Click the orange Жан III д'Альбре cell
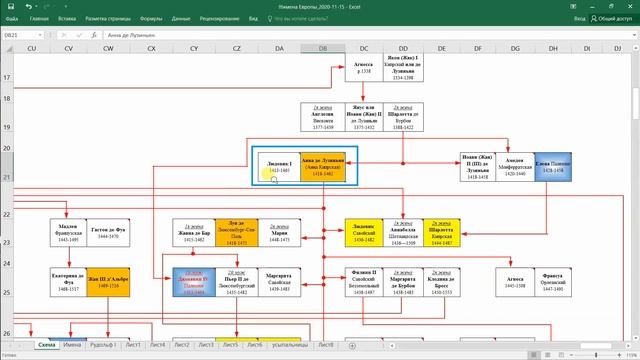The image size is (640, 360). click(x=108, y=282)
